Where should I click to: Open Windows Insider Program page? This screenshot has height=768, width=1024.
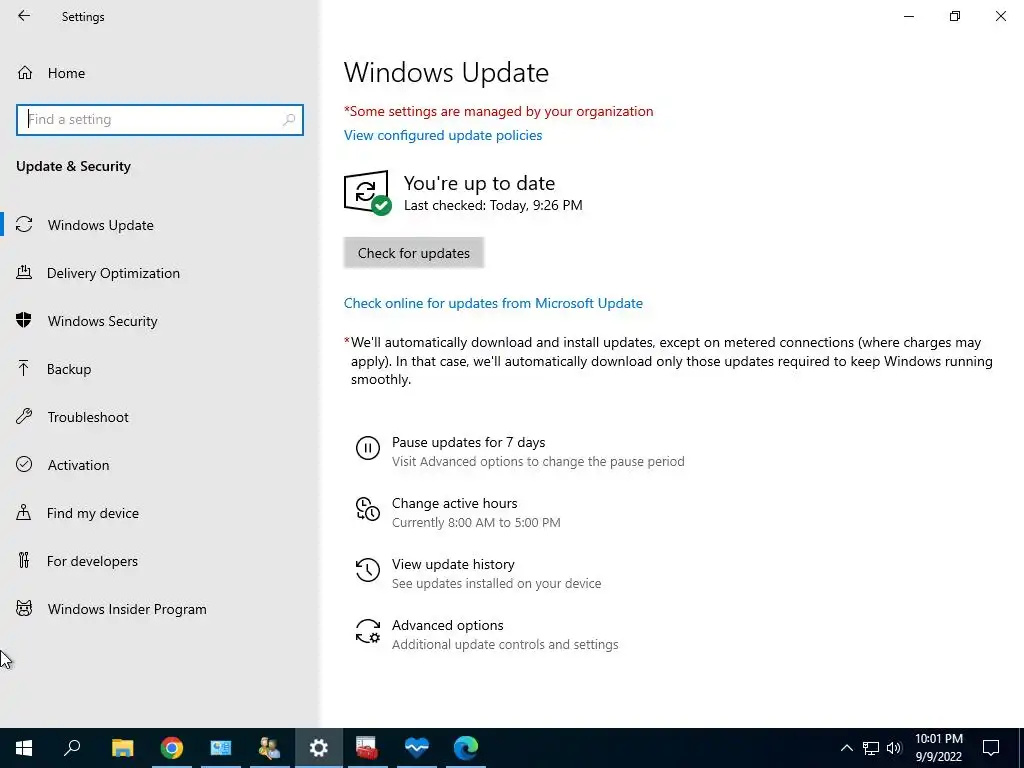127,609
